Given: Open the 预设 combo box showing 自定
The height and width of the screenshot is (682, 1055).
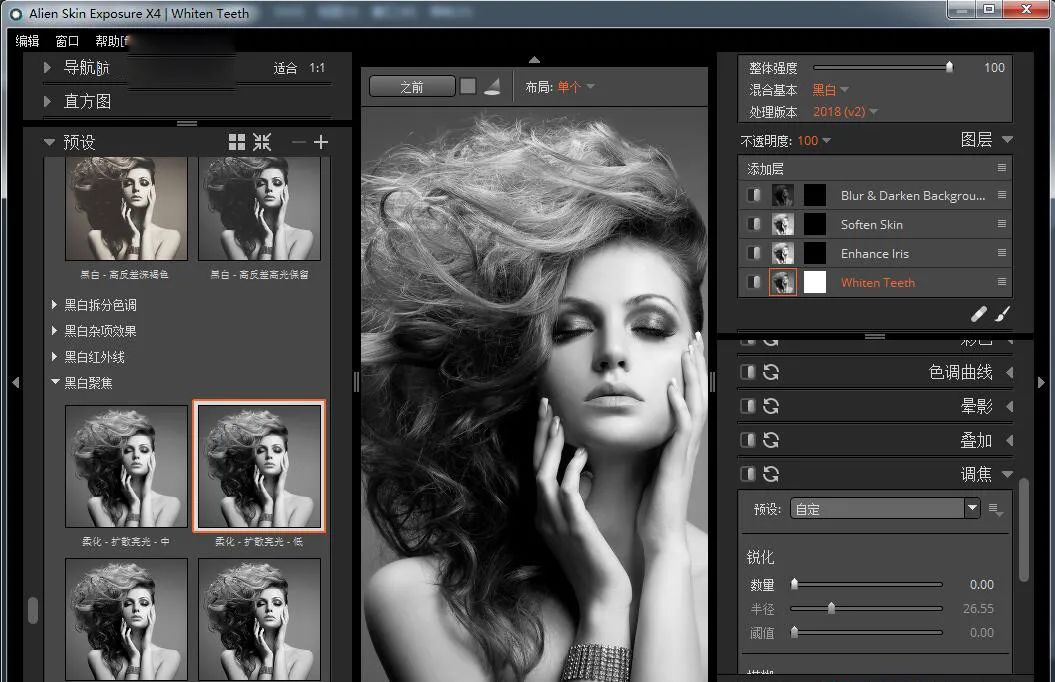Looking at the screenshot, I should tap(885, 509).
